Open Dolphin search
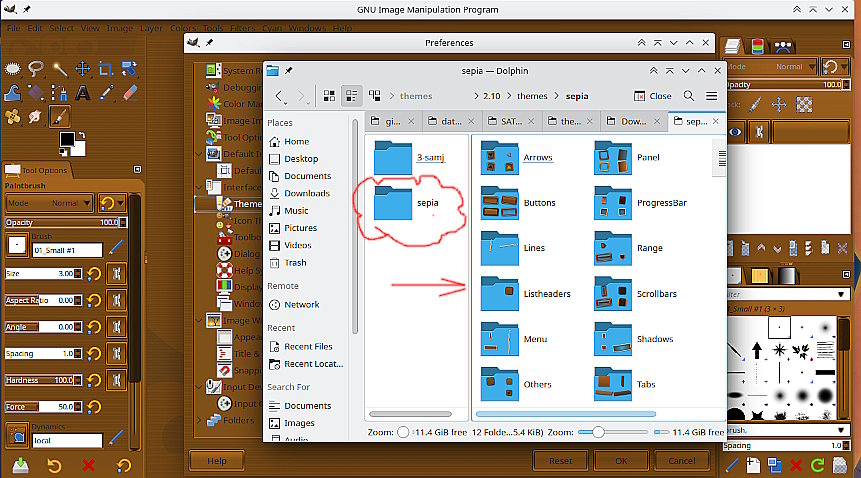 [689, 96]
